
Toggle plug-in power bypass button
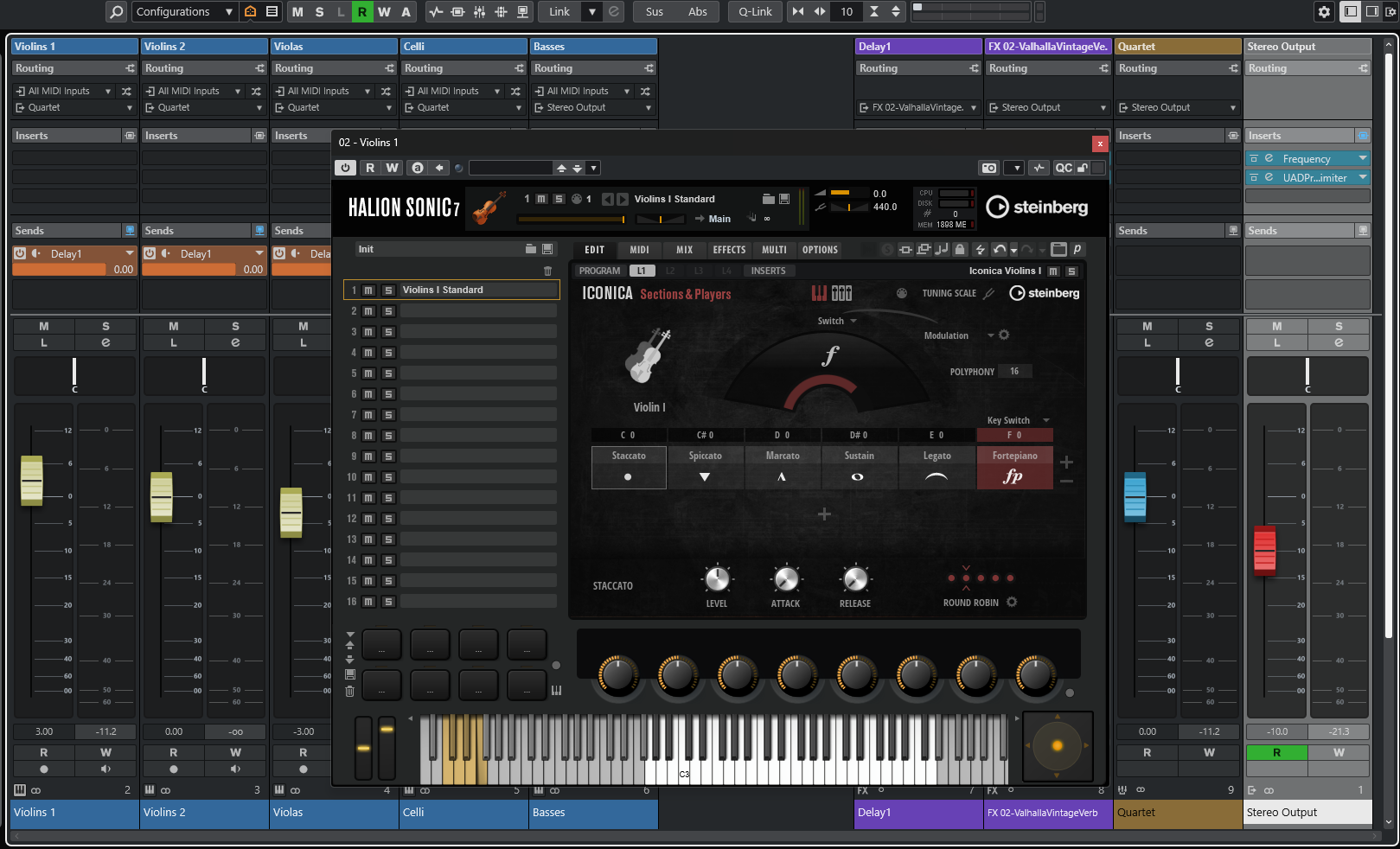(346, 168)
